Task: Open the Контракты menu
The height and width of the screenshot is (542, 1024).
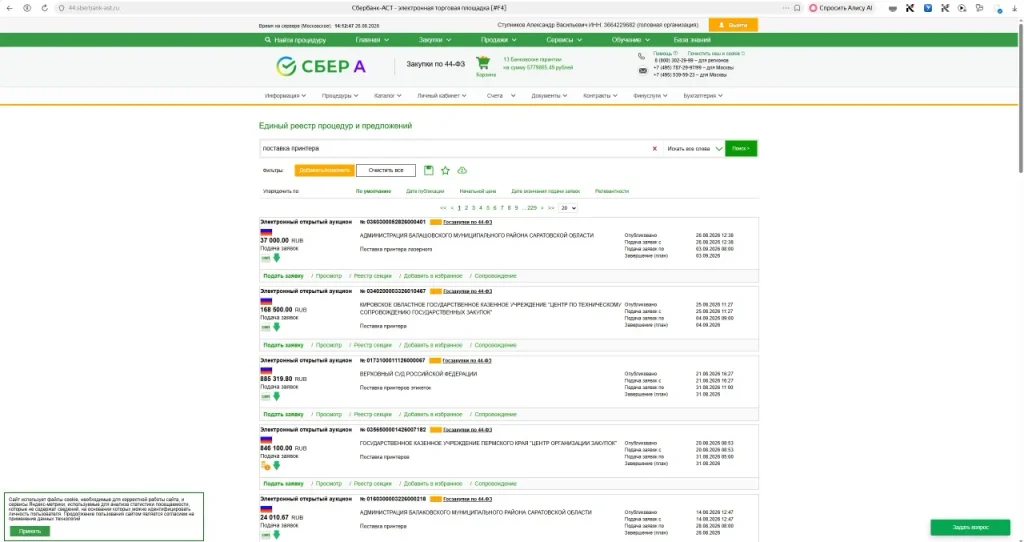Action: point(600,96)
